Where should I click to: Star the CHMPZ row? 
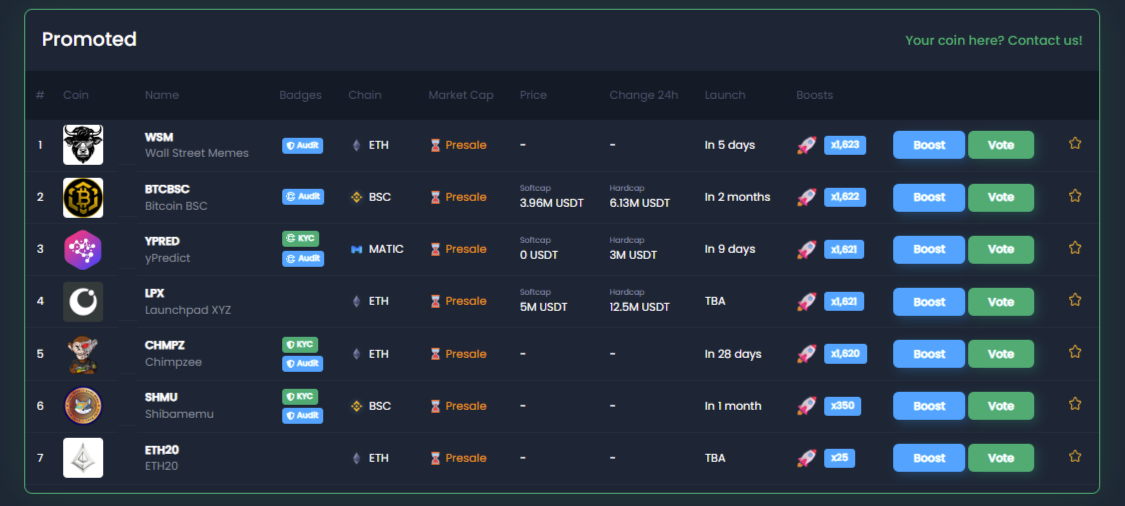[x=1075, y=352]
